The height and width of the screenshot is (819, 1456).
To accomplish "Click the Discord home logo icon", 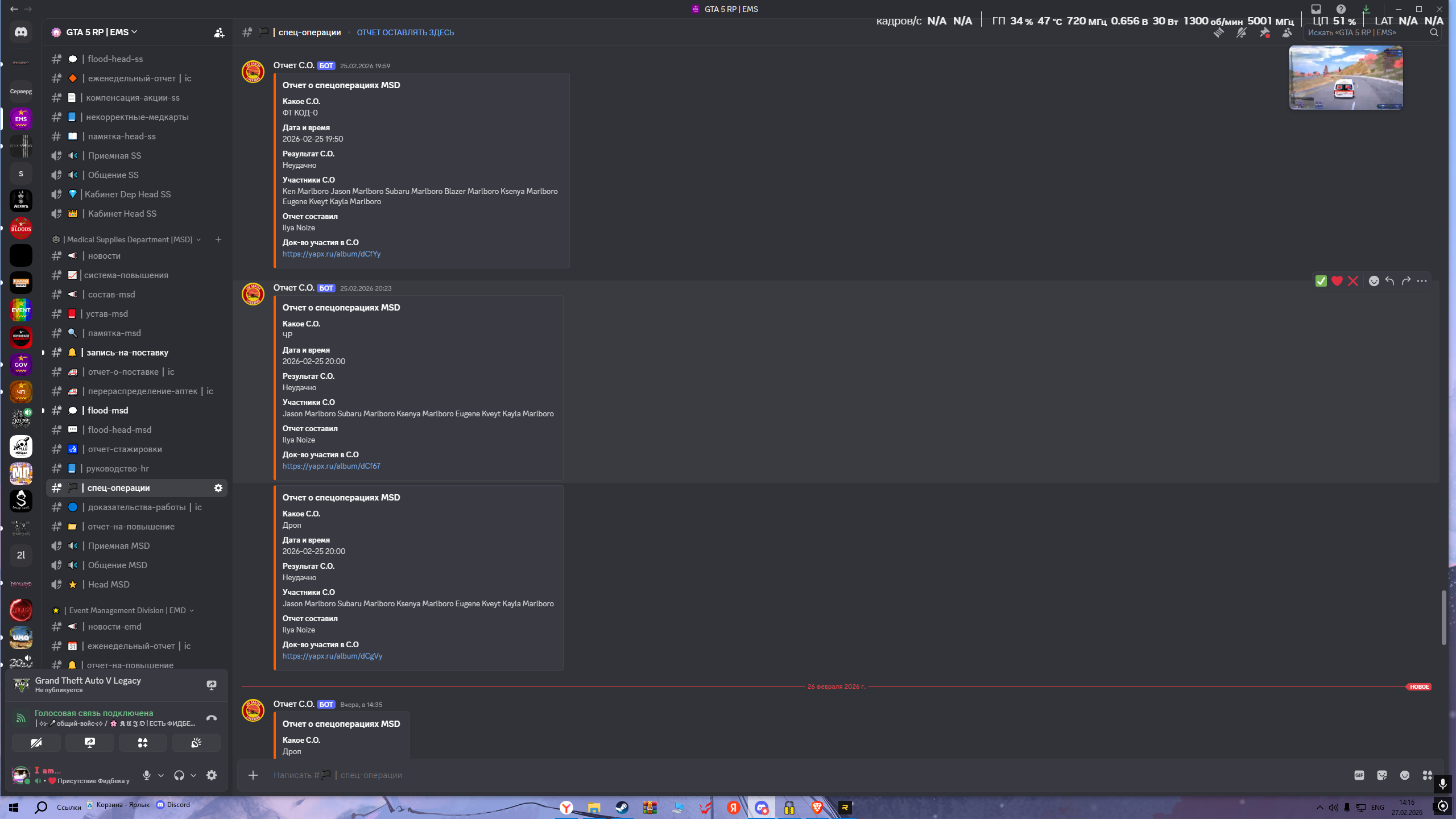I will [x=21, y=32].
